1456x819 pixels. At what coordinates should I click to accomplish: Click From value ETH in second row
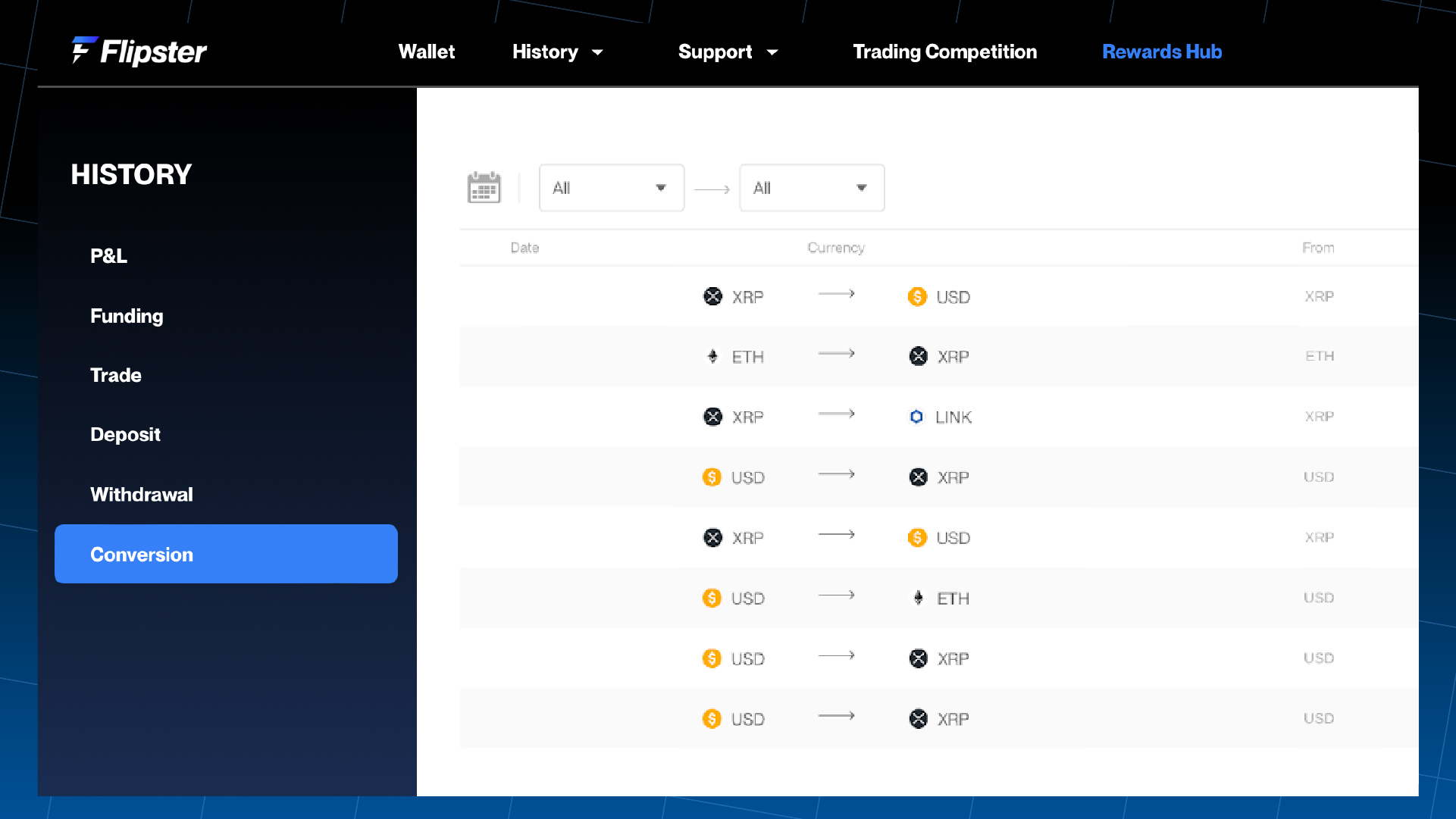[x=1320, y=356]
